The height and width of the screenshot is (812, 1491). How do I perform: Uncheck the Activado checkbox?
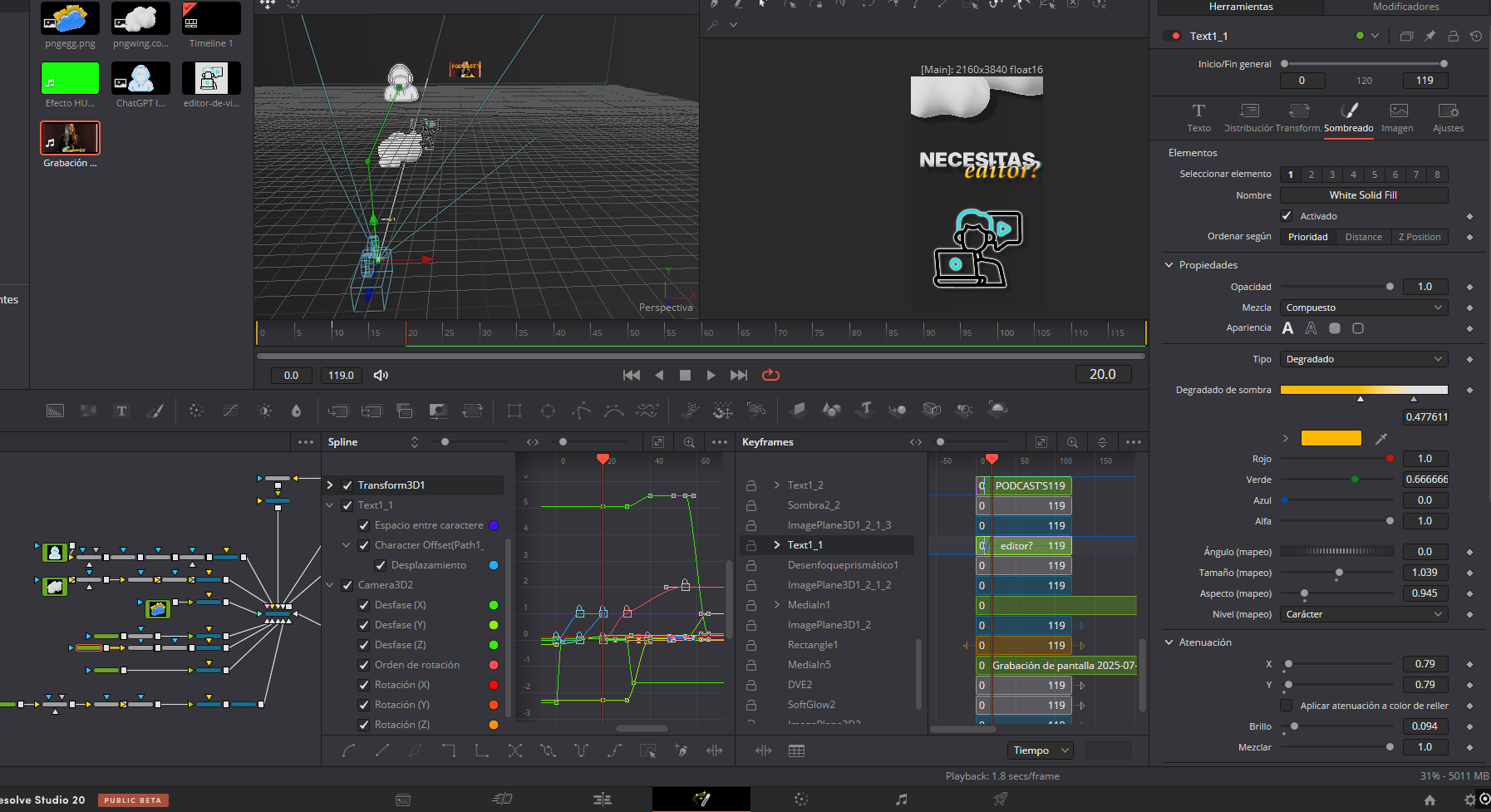pos(1287,216)
